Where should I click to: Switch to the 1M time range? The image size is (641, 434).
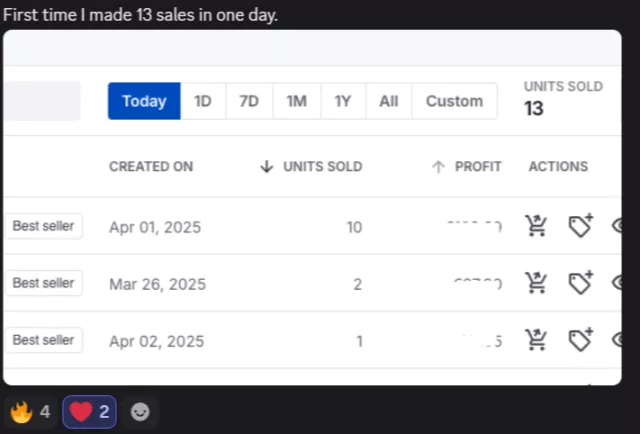click(x=296, y=101)
